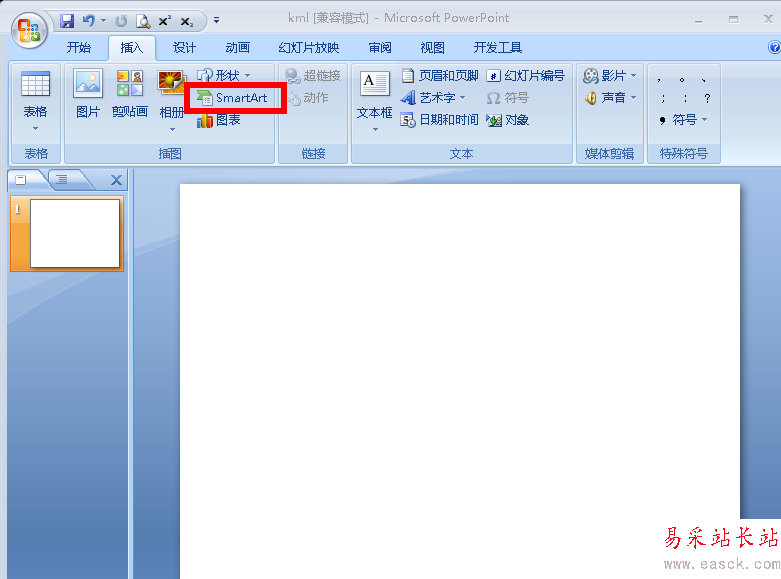Click the redo/repeat icon
This screenshot has width=781, height=579.
point(121,21)
